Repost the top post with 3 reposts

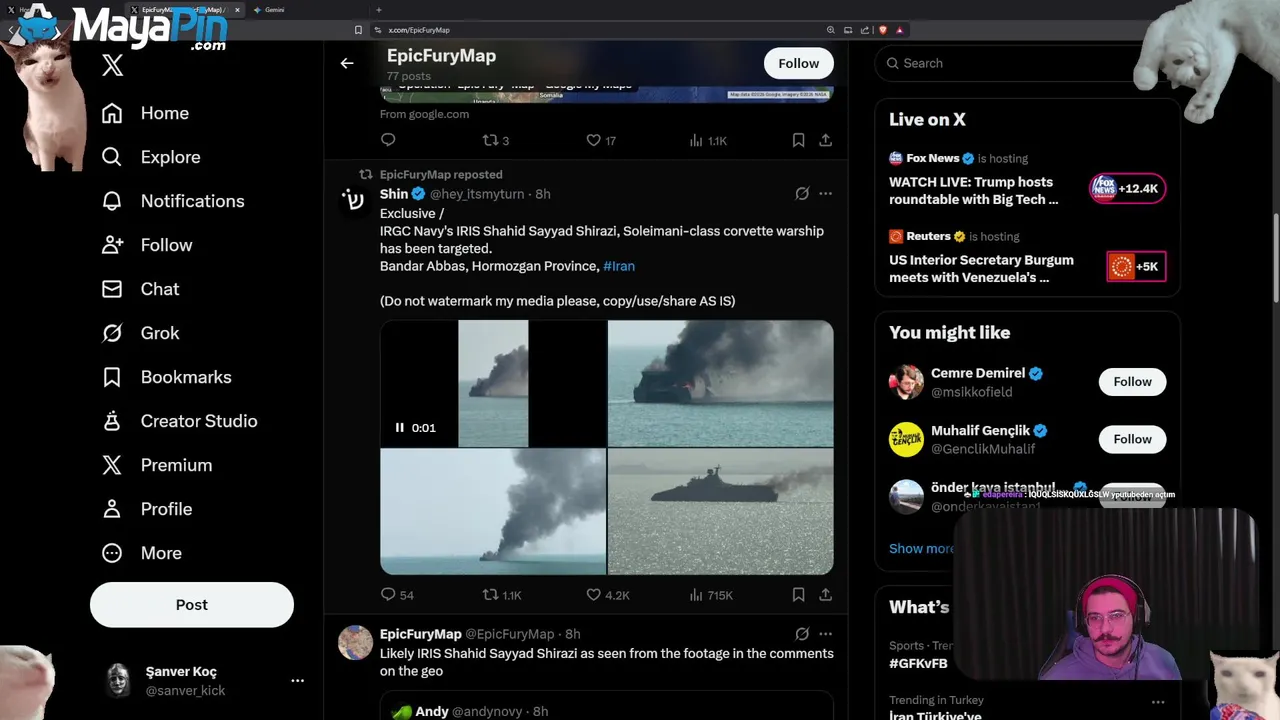(496, 141)
